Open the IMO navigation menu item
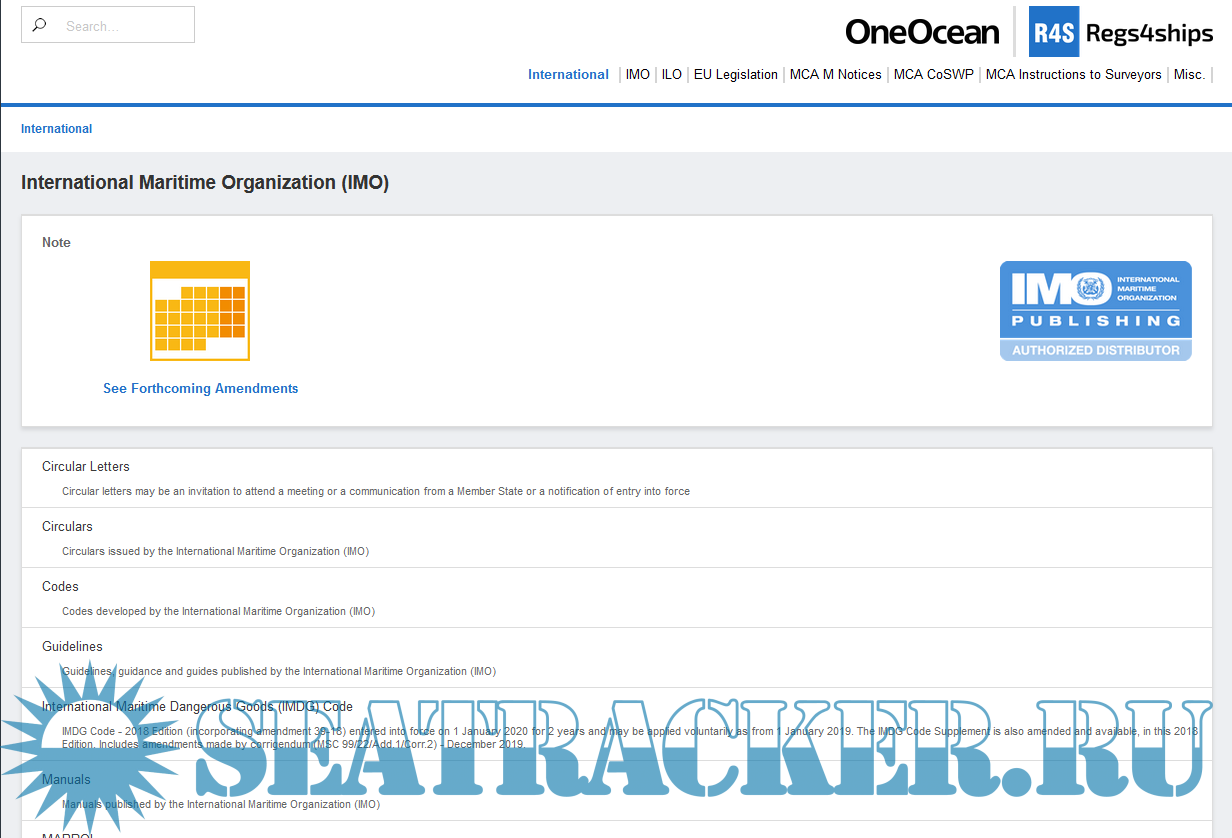The width and height of the screenshot is (1232, 838). pos(637,74)
